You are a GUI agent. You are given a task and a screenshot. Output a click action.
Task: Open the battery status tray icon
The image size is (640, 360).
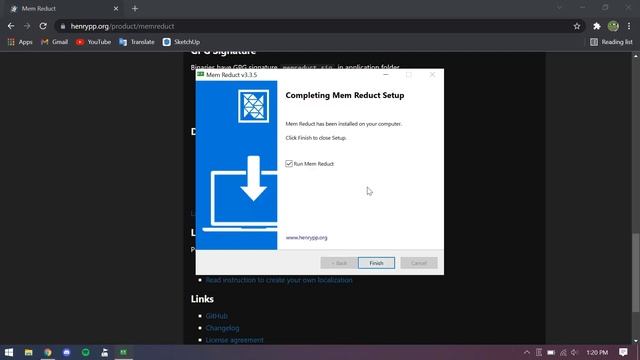[x=551, y=352]
